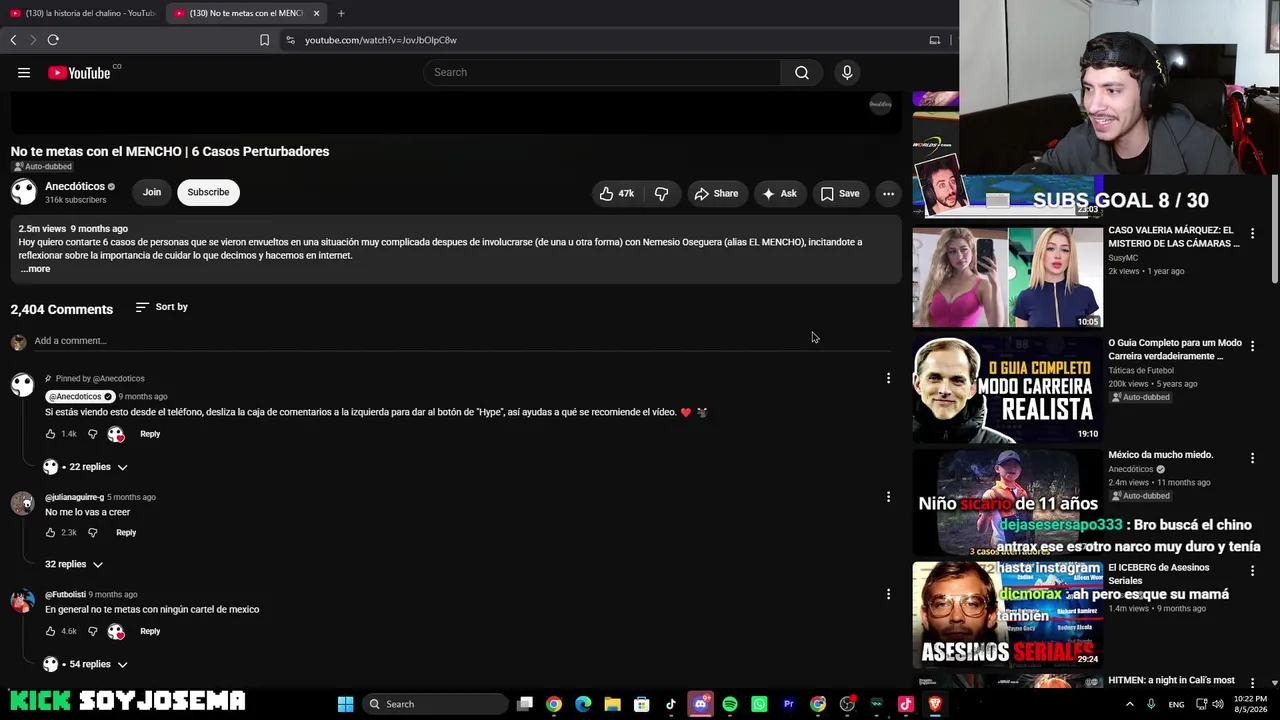Viewport: 1280px width, 720px height.
Task: Click the YouTube search input box
Action: 603,72
